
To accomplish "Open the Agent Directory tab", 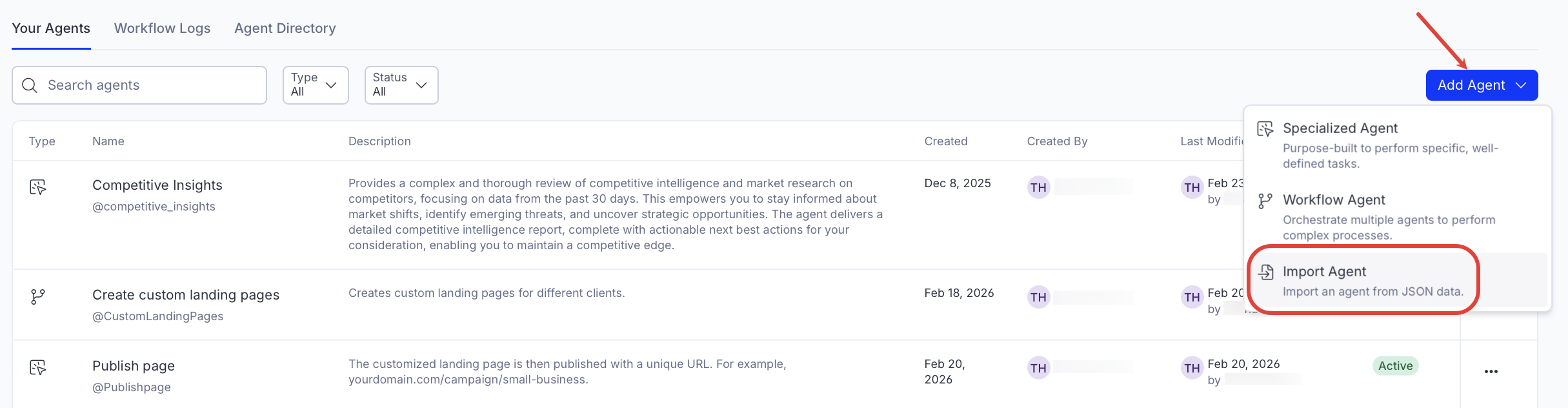I will tap(285, 28).
